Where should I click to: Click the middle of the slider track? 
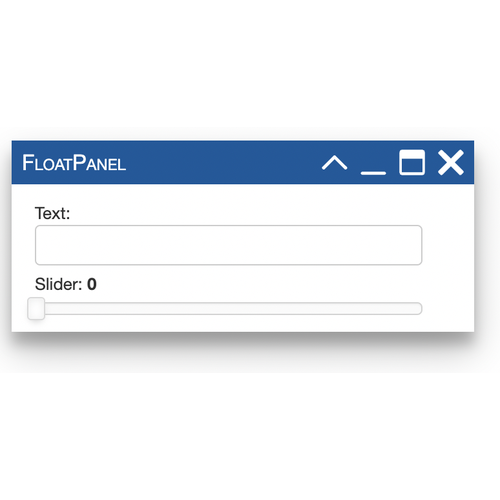229,309
